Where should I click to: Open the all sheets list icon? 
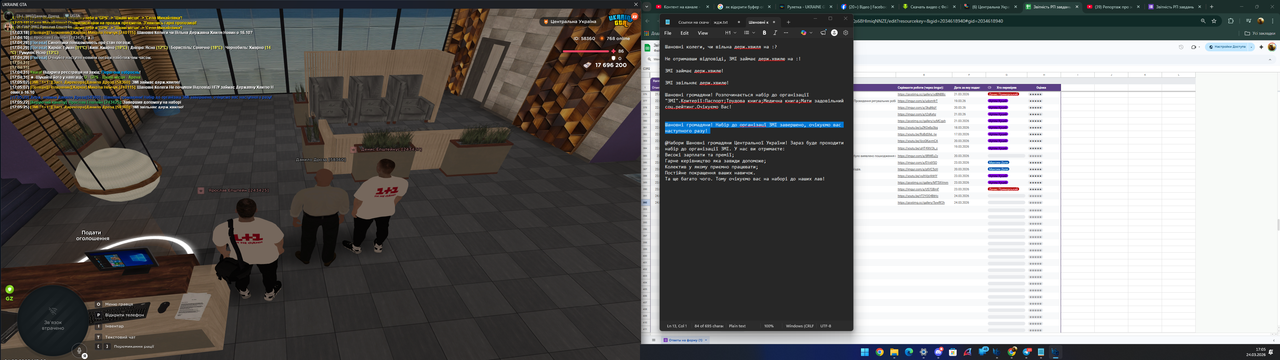(653, 340)
